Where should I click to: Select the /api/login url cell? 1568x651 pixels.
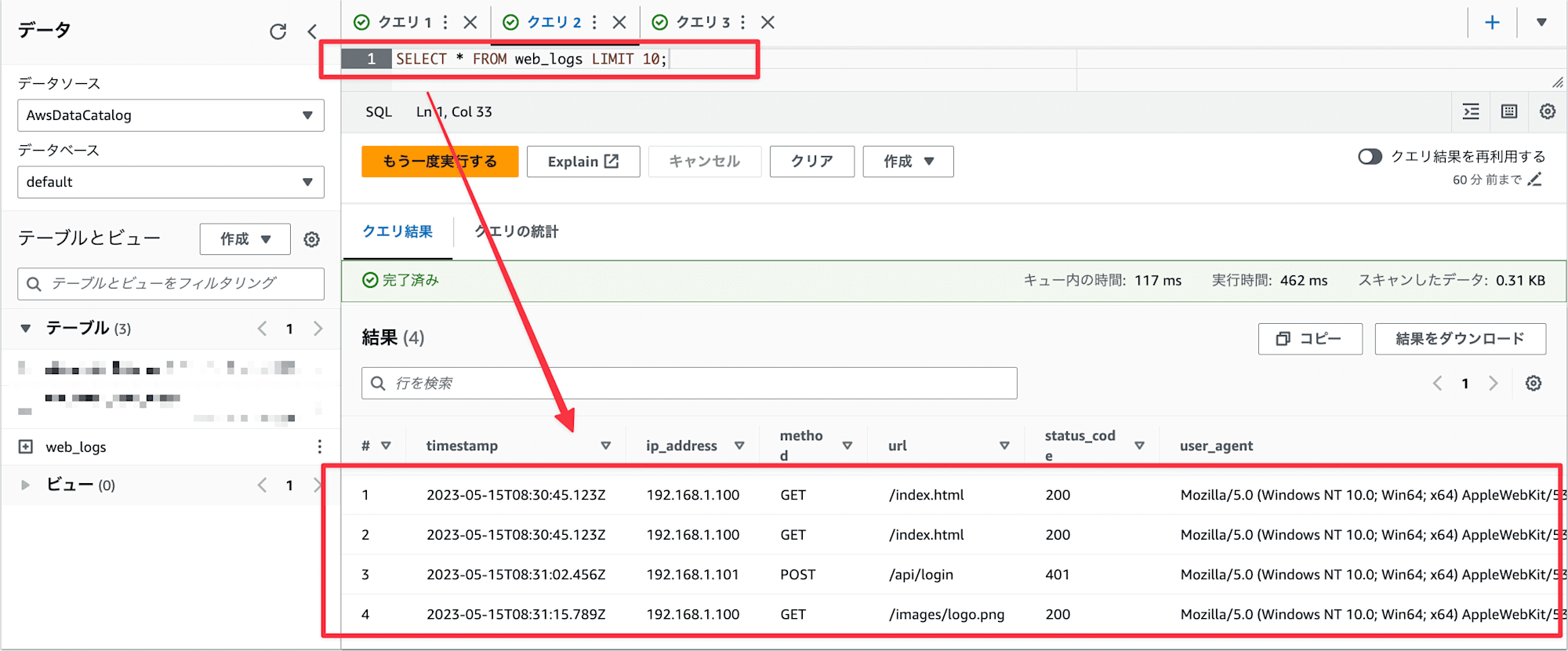[921, 574]
